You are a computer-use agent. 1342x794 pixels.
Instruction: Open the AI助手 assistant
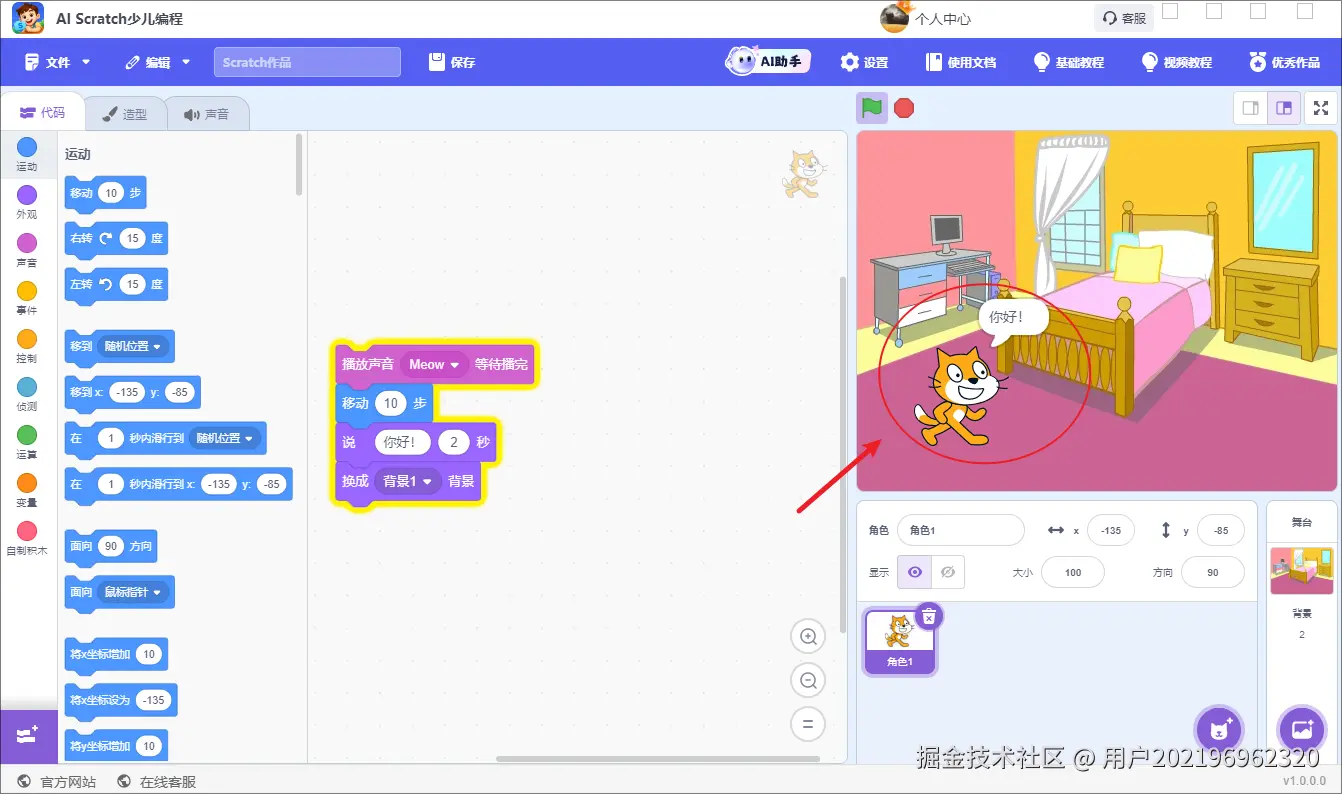click(767, 62)
